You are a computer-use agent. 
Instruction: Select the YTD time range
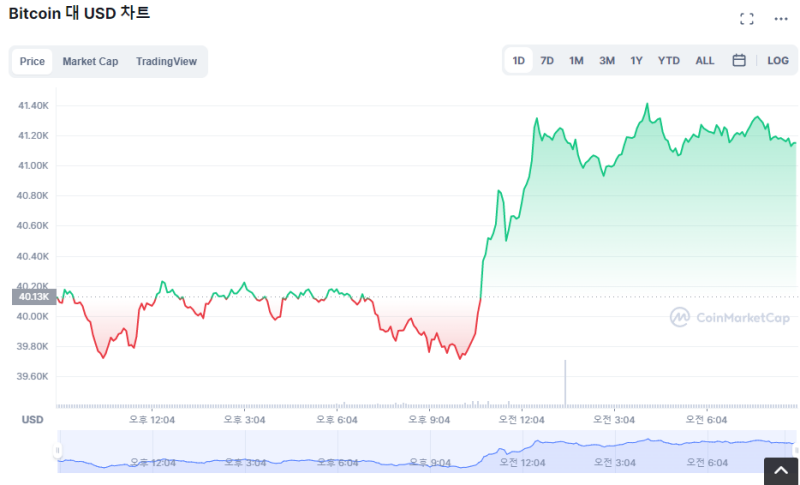pyautogui.click(x=668, y=60)
